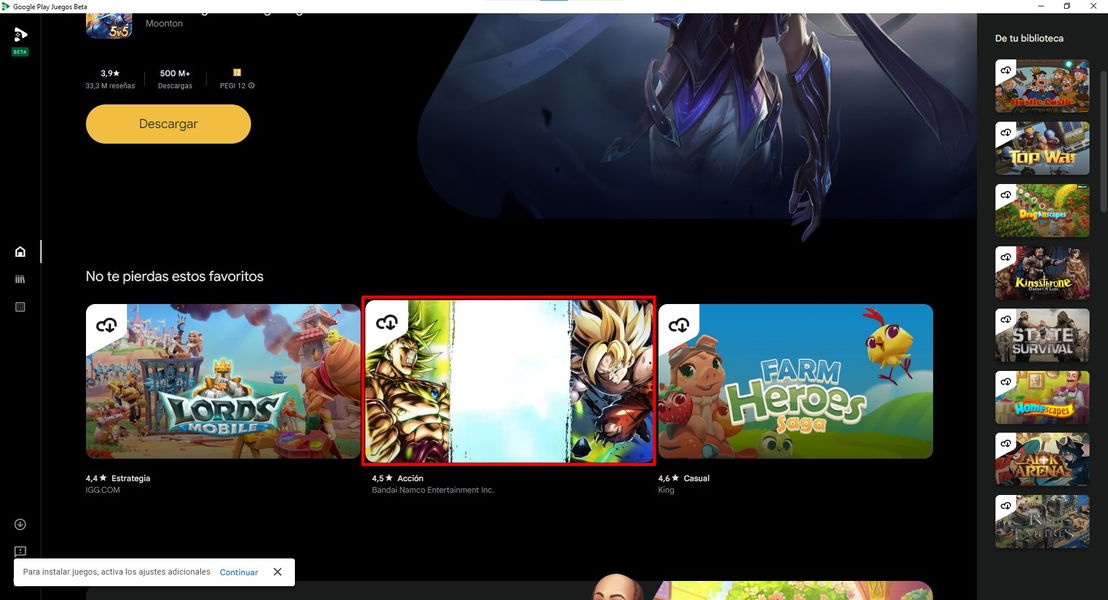The image size is (1108, 600).
Task: Open Rise of Empires from your library
Action: click(1042, 522)
